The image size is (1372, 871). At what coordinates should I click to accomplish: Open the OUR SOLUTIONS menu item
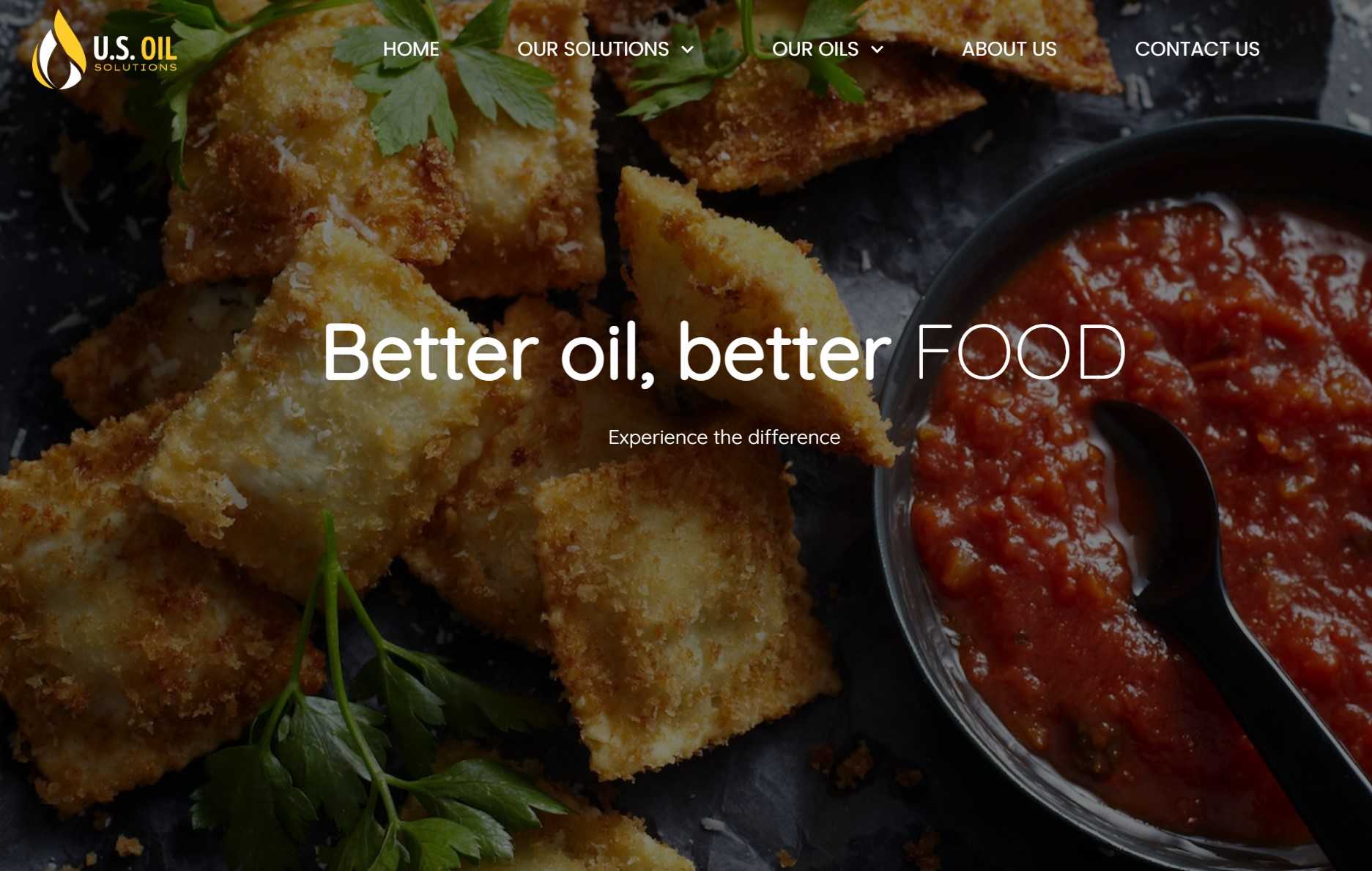click(x=593, y=49)
